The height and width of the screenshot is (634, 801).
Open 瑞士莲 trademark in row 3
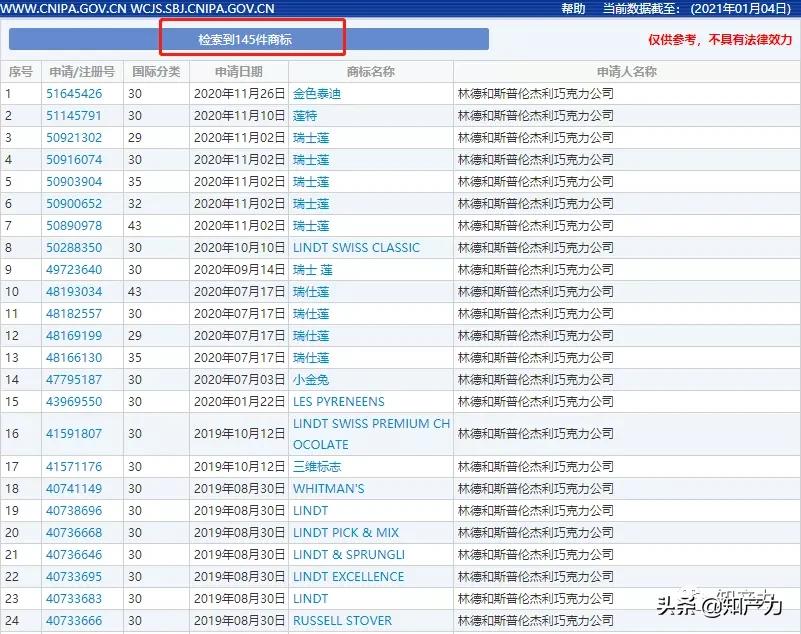click(x=311, y=137)
